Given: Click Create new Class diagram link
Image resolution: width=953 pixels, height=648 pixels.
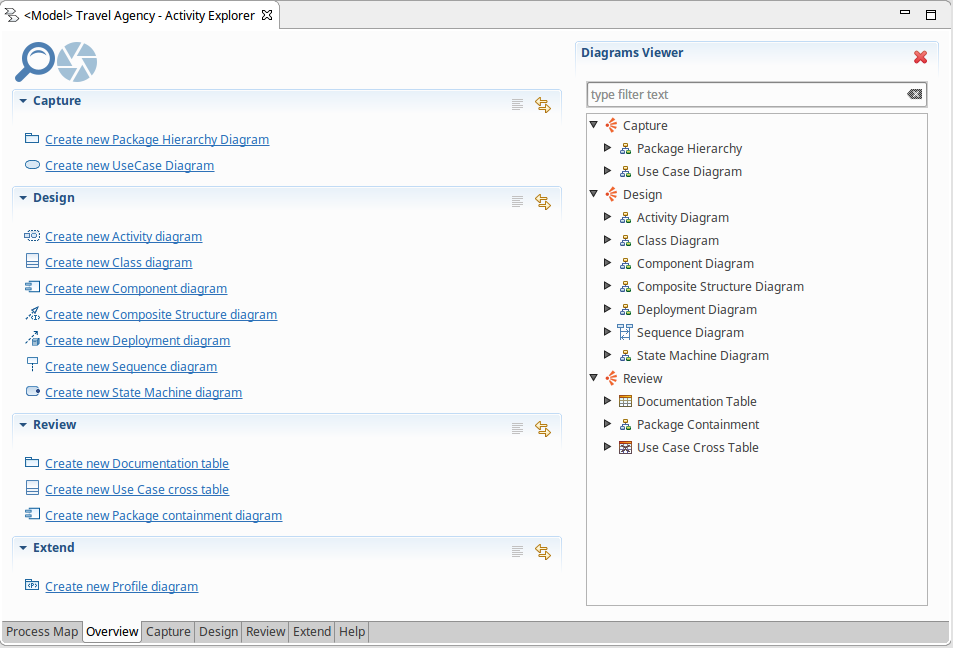Looking at the screenshot, I should pos(118,262).
